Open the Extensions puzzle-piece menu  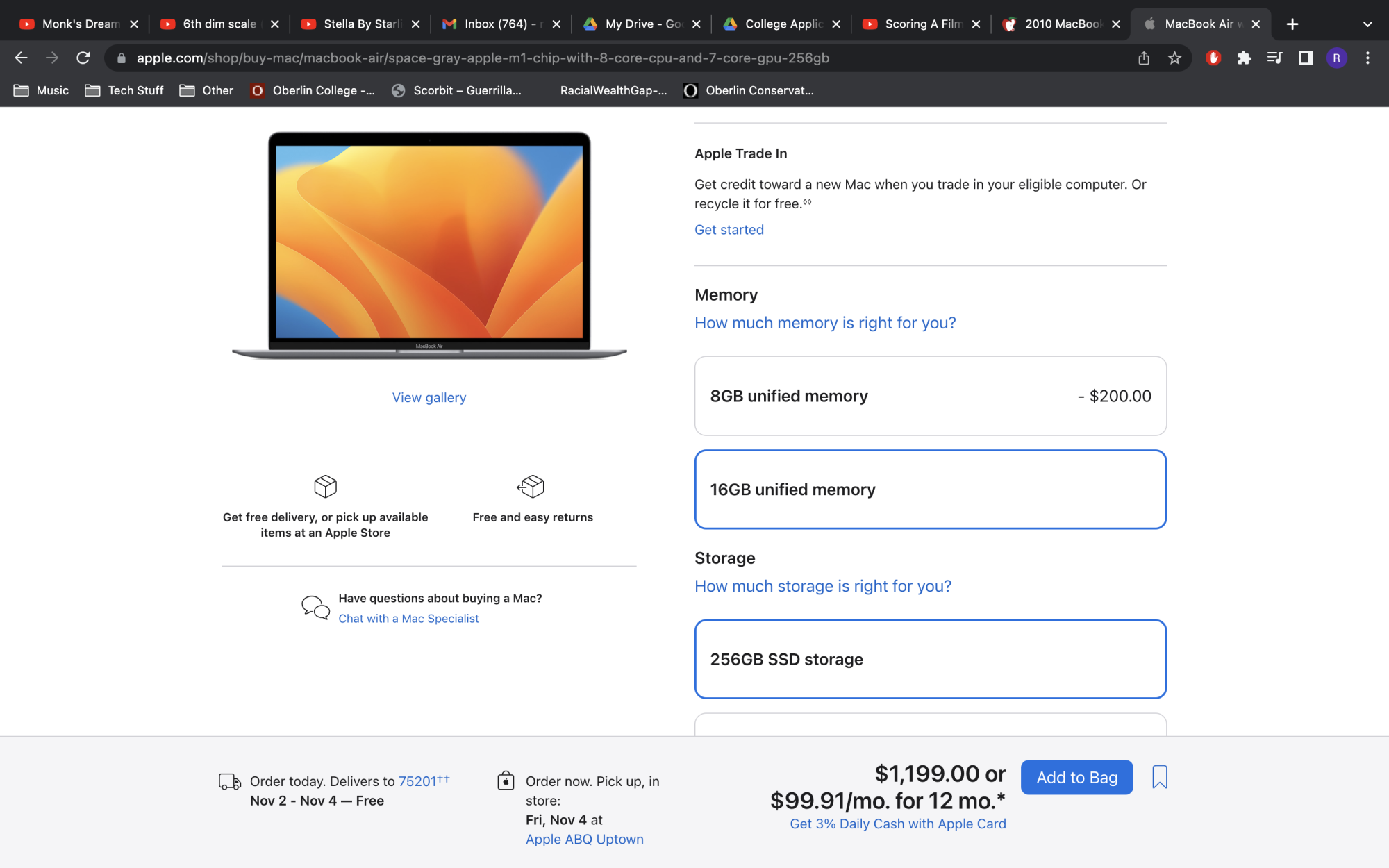tap(1244, 58)
